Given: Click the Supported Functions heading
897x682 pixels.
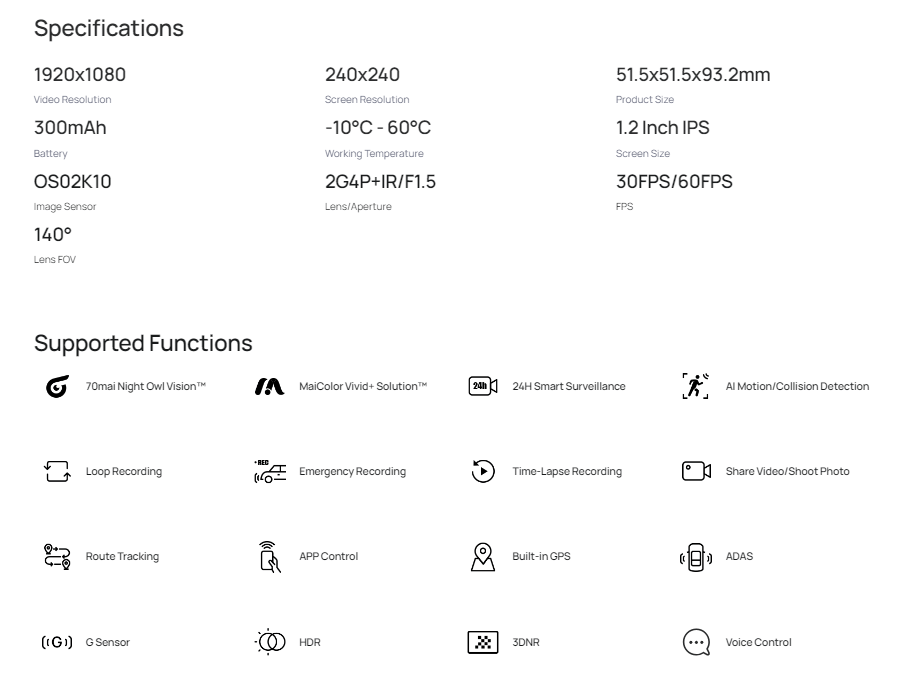Looking at the screenshot, I should (143, 343).
